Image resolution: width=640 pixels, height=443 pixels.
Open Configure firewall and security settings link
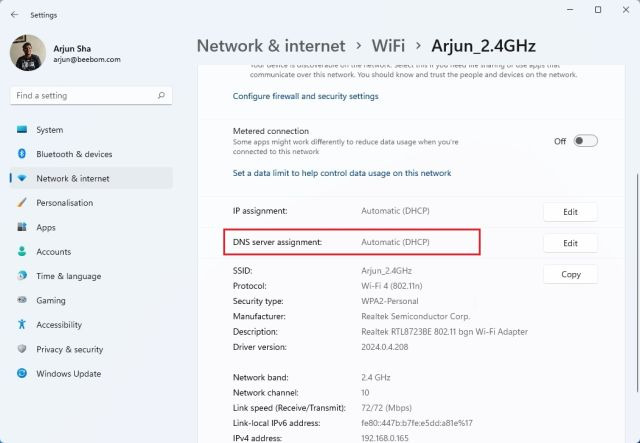click(305, 96)
